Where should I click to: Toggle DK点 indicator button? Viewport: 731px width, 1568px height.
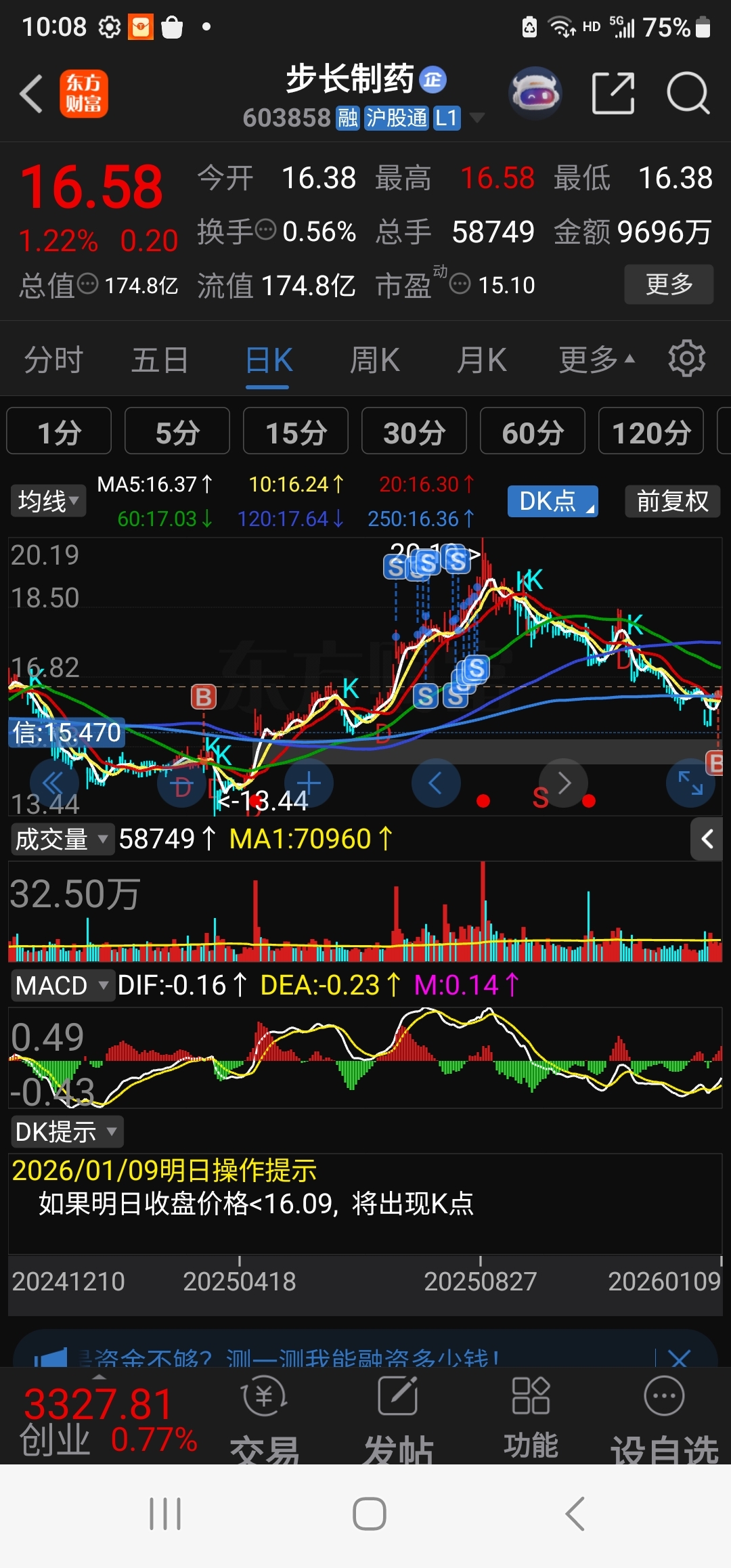click(552, 501)
